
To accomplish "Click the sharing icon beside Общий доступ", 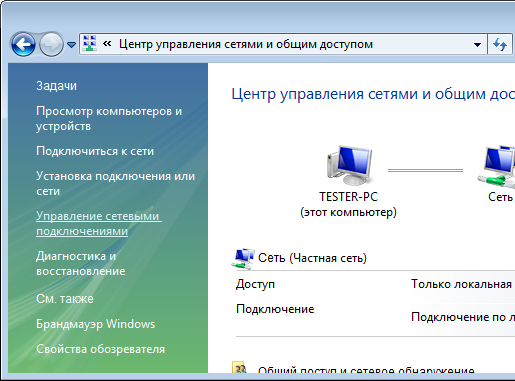I will point(239,367).
